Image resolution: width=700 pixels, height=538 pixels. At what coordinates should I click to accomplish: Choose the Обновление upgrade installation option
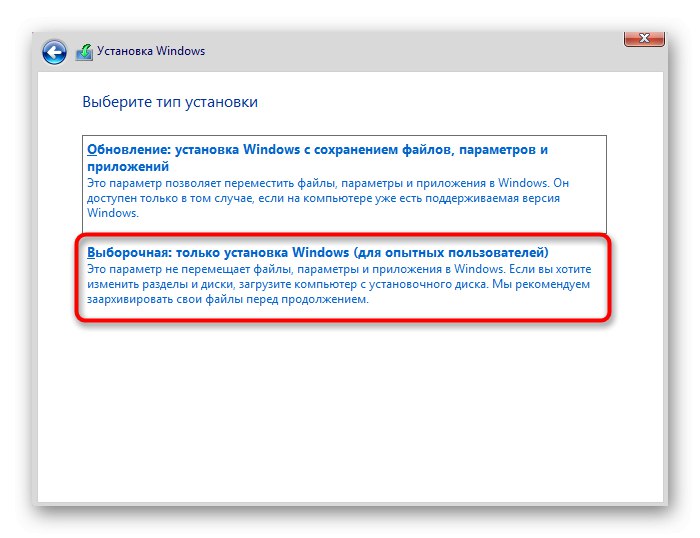(x=344, y=184)
